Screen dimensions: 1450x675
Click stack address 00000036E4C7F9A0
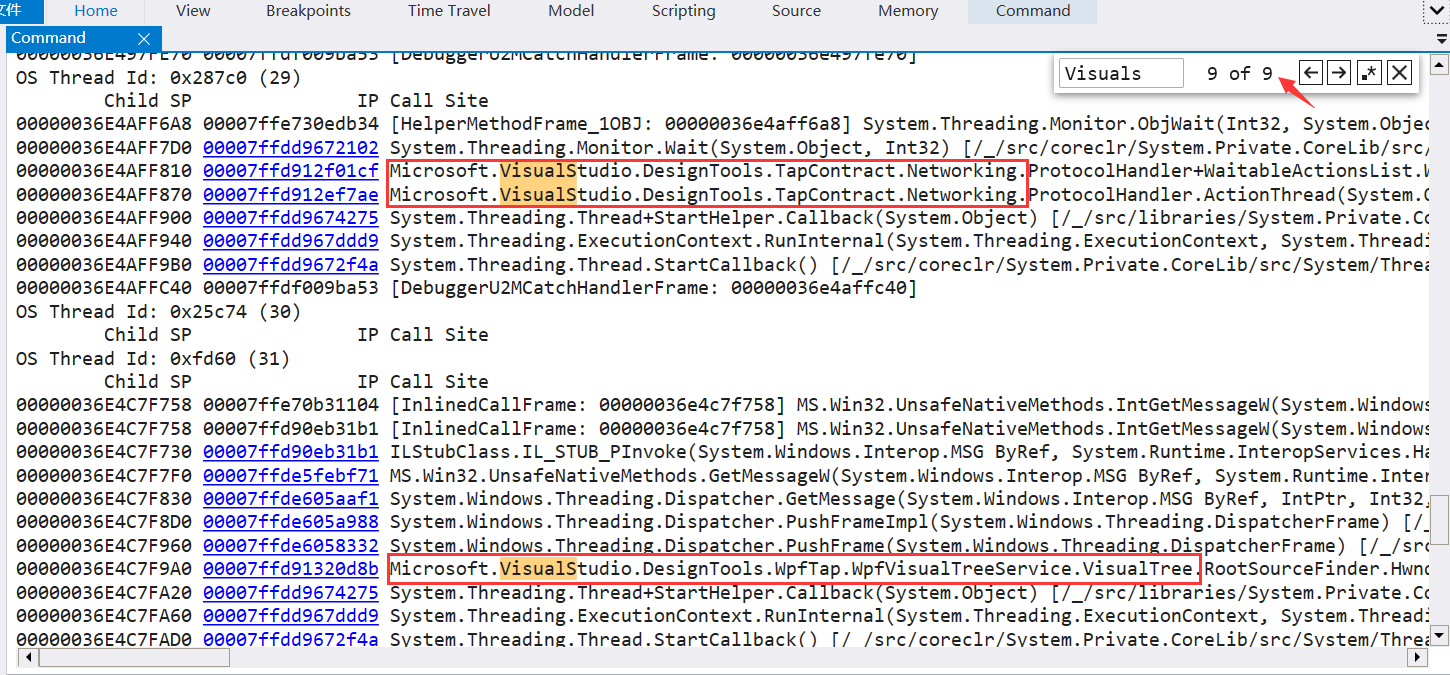click(104, 569)
